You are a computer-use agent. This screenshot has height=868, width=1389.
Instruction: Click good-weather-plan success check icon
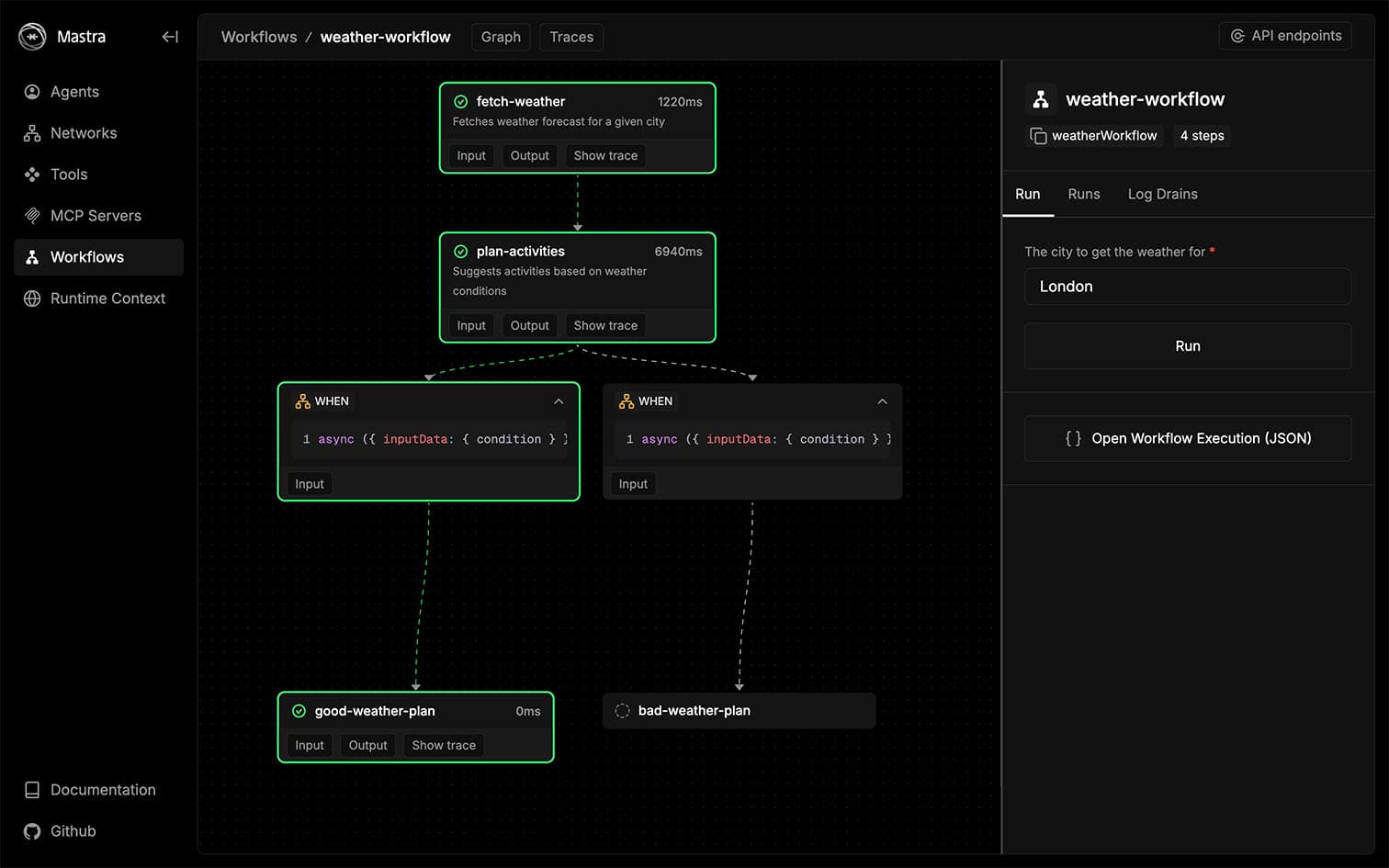(299, 711)
